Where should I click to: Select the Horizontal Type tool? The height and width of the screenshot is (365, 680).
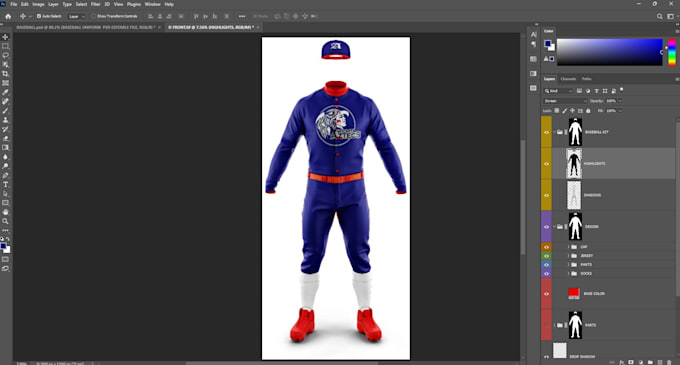(5, 185)
